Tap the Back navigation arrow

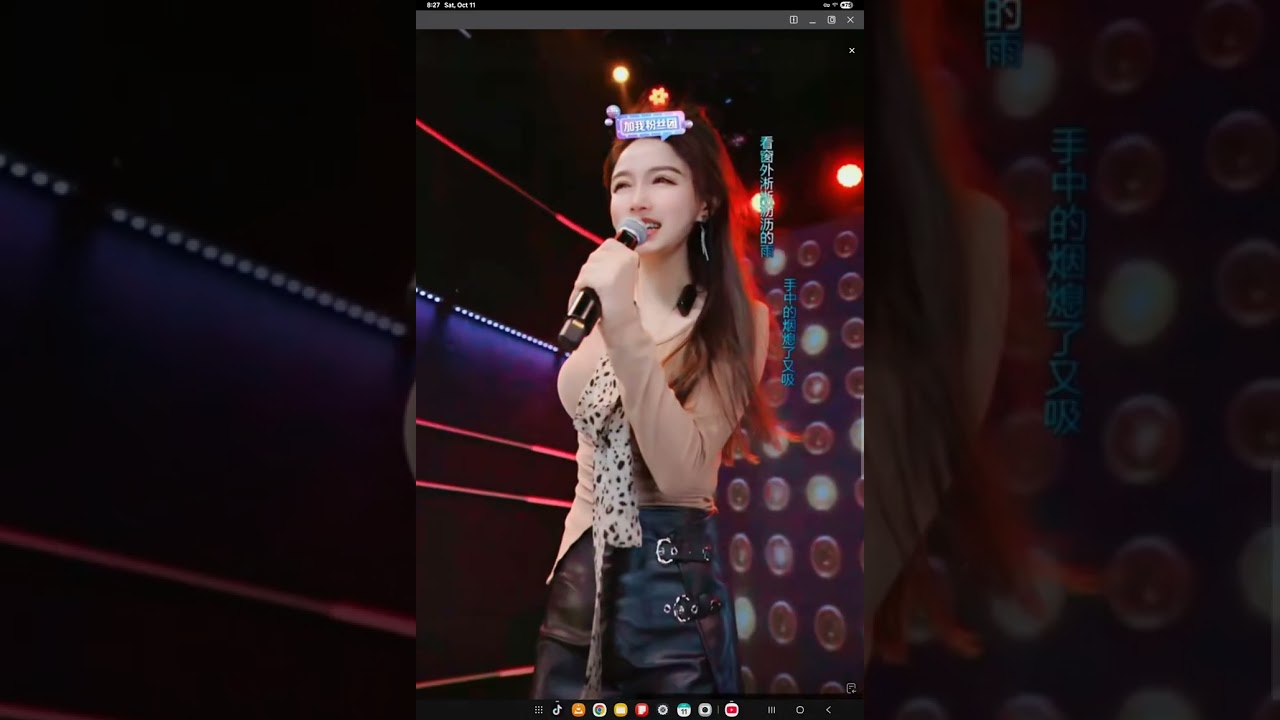(828, 710)
